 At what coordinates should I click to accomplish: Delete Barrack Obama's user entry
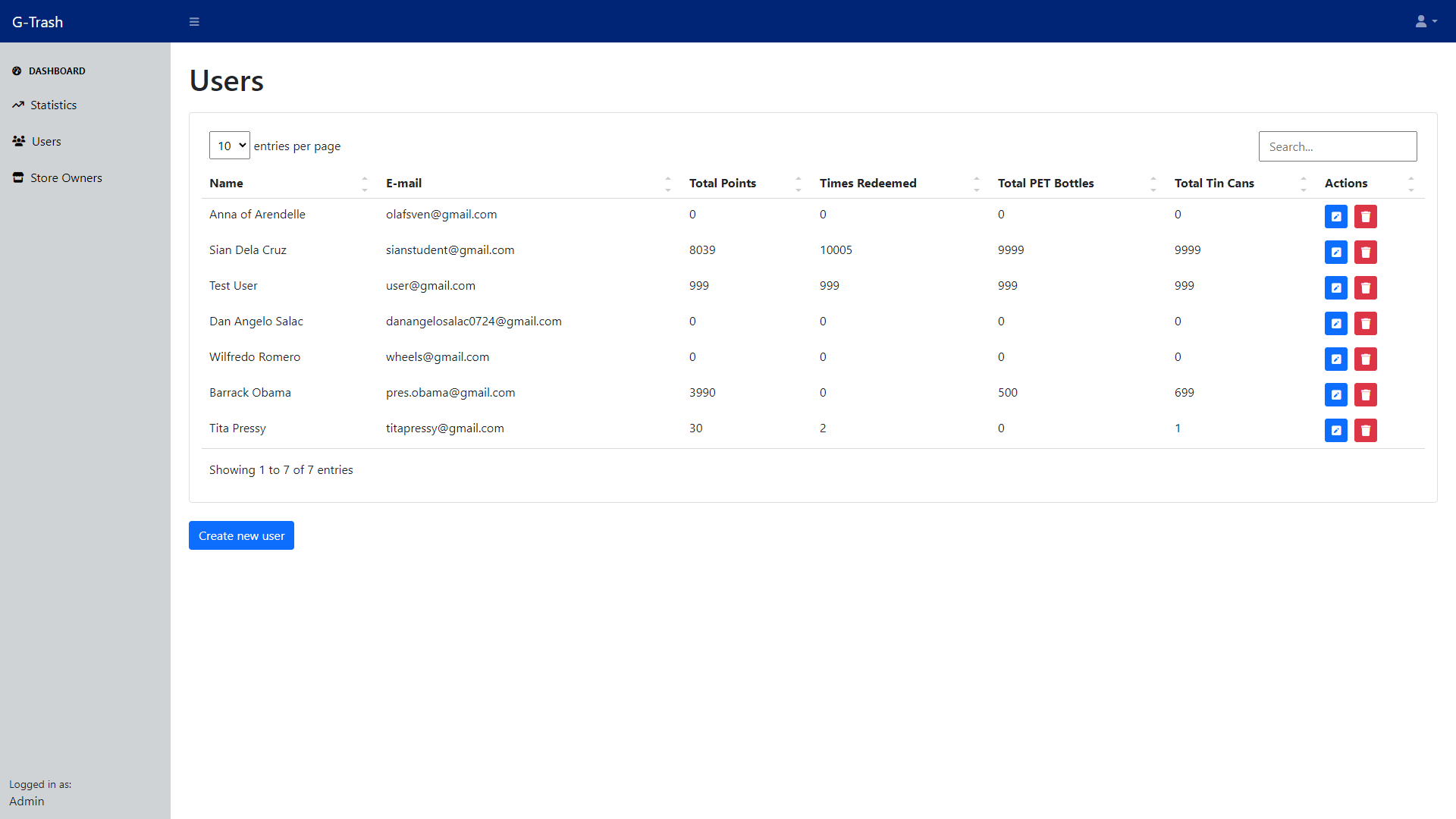[x=1365, y=395]
